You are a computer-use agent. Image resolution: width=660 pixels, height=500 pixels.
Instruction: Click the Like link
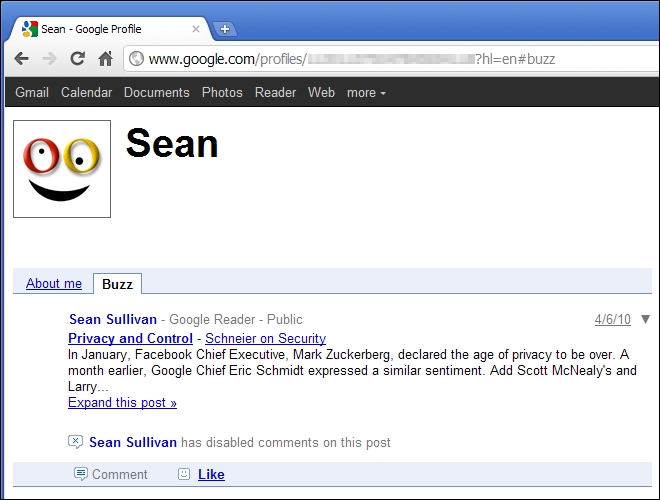(x=211, y=474)
